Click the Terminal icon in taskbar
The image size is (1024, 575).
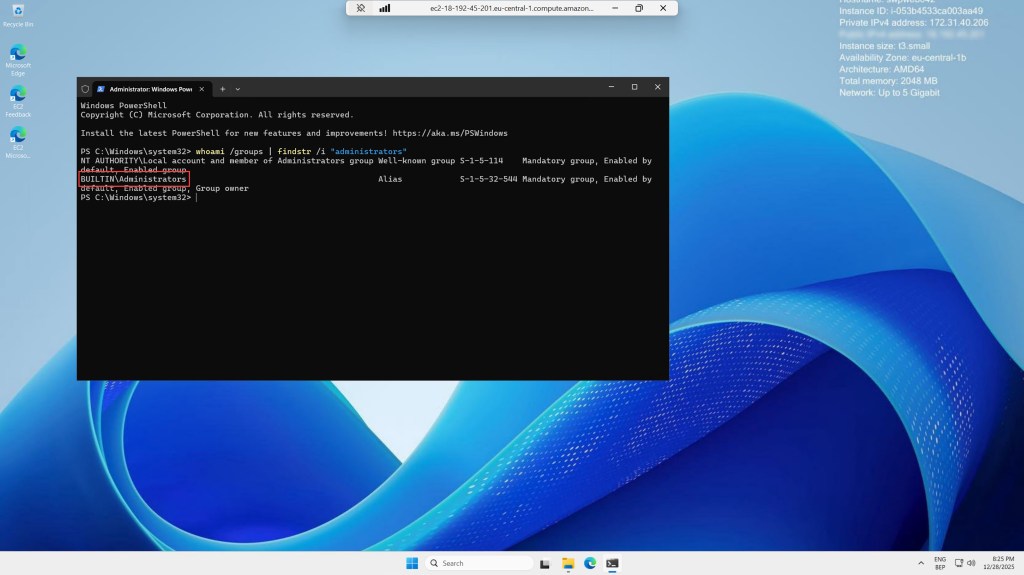612,563
